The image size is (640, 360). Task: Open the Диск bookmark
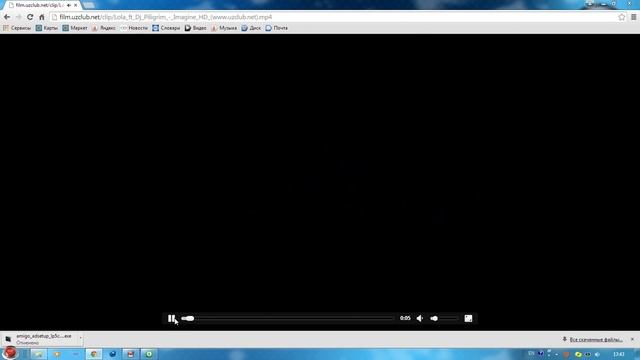point(251,28)
